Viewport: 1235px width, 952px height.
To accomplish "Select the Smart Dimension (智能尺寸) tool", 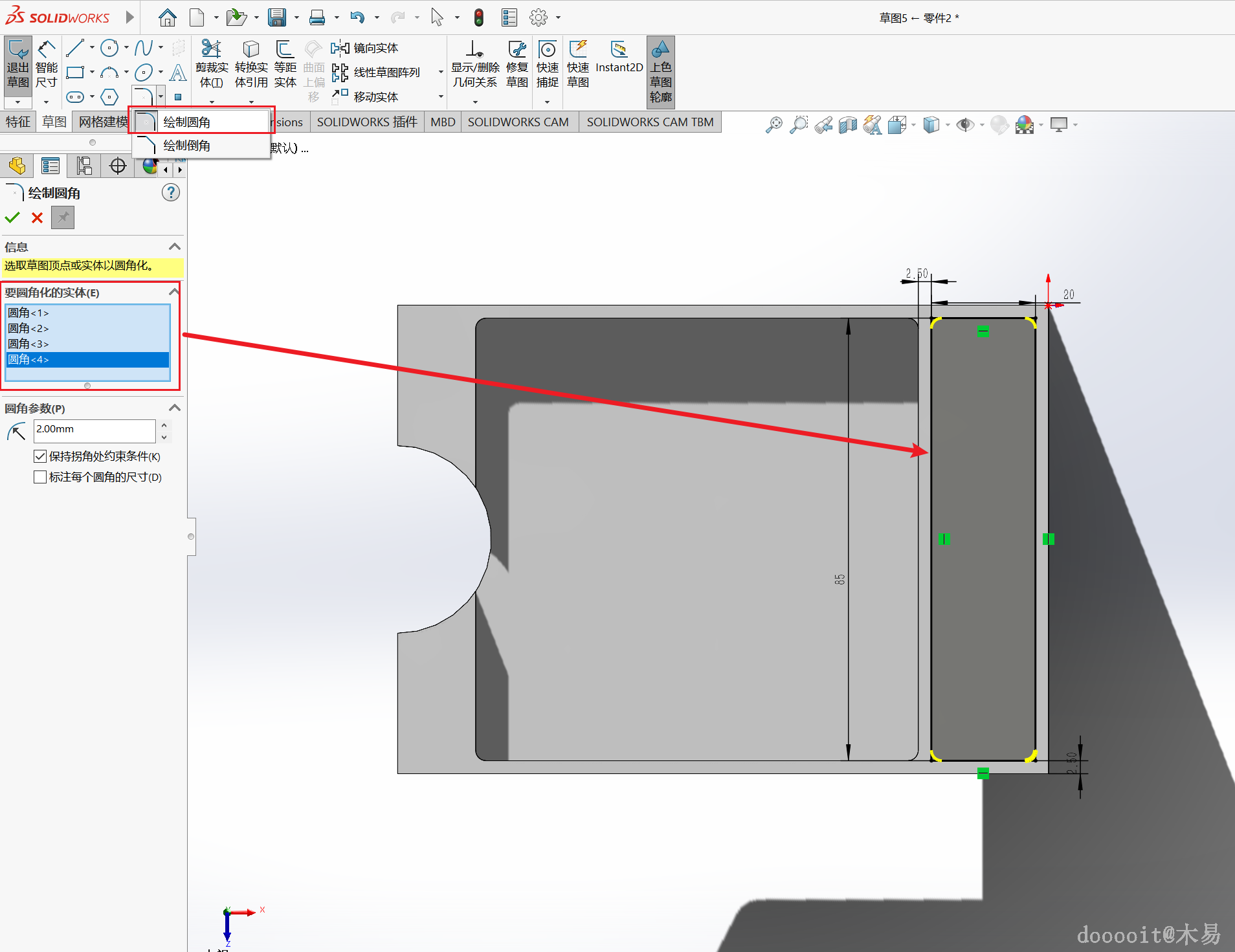I will click(x=46, y=65).
